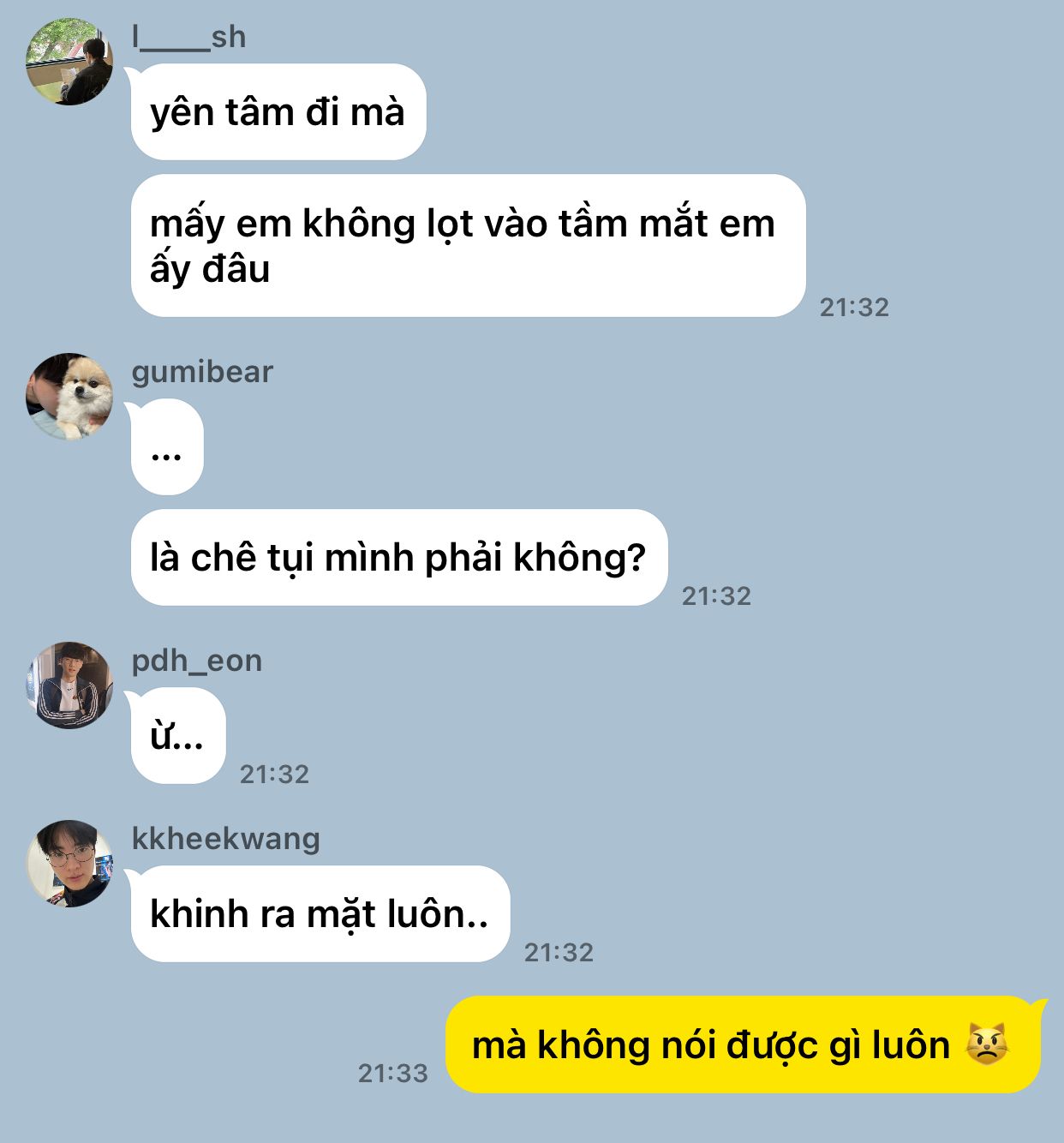
Task: Click the 21:32 timestamp after 'khinh ra mặt luôn..'
Action: pyautogui.click(x=559, y=952)
